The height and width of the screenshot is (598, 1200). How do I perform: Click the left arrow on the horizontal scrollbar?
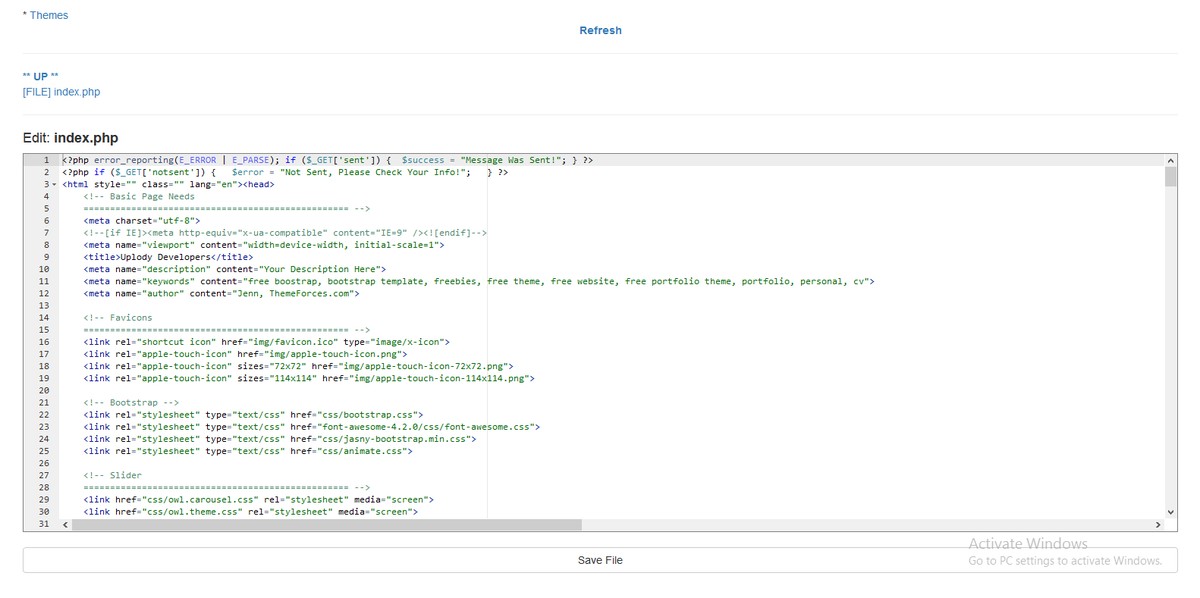click(64, 523)
